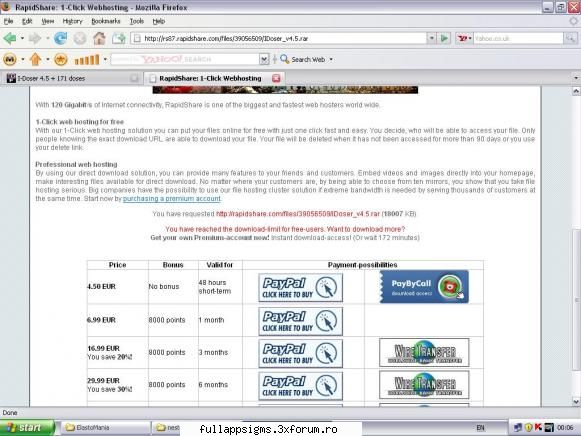The width and height of the screenshot is (581, 436).
Task: Click PayPal button for 6.99 EUR plan
Action: pos(300,321)
